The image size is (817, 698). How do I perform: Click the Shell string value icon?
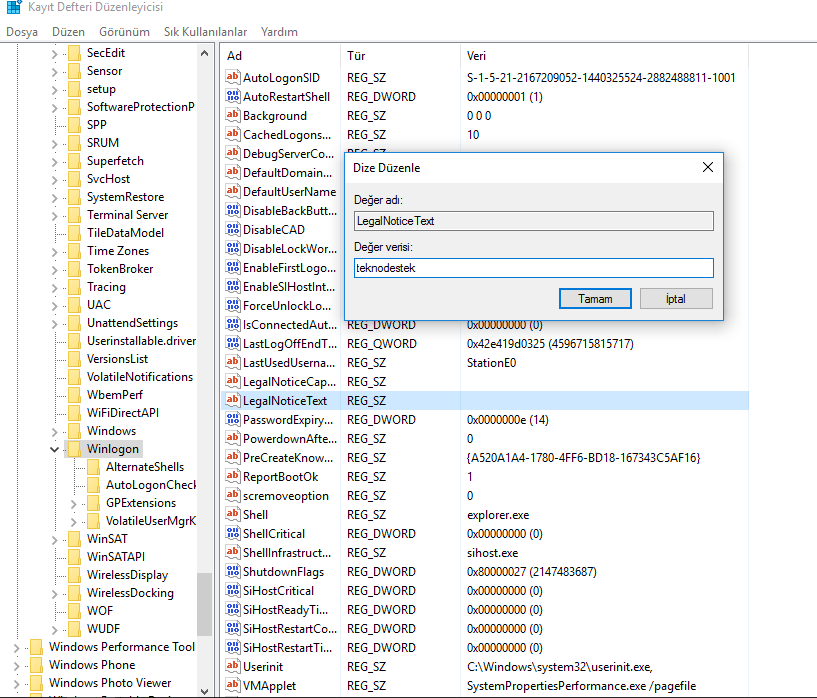pos(233,515)
